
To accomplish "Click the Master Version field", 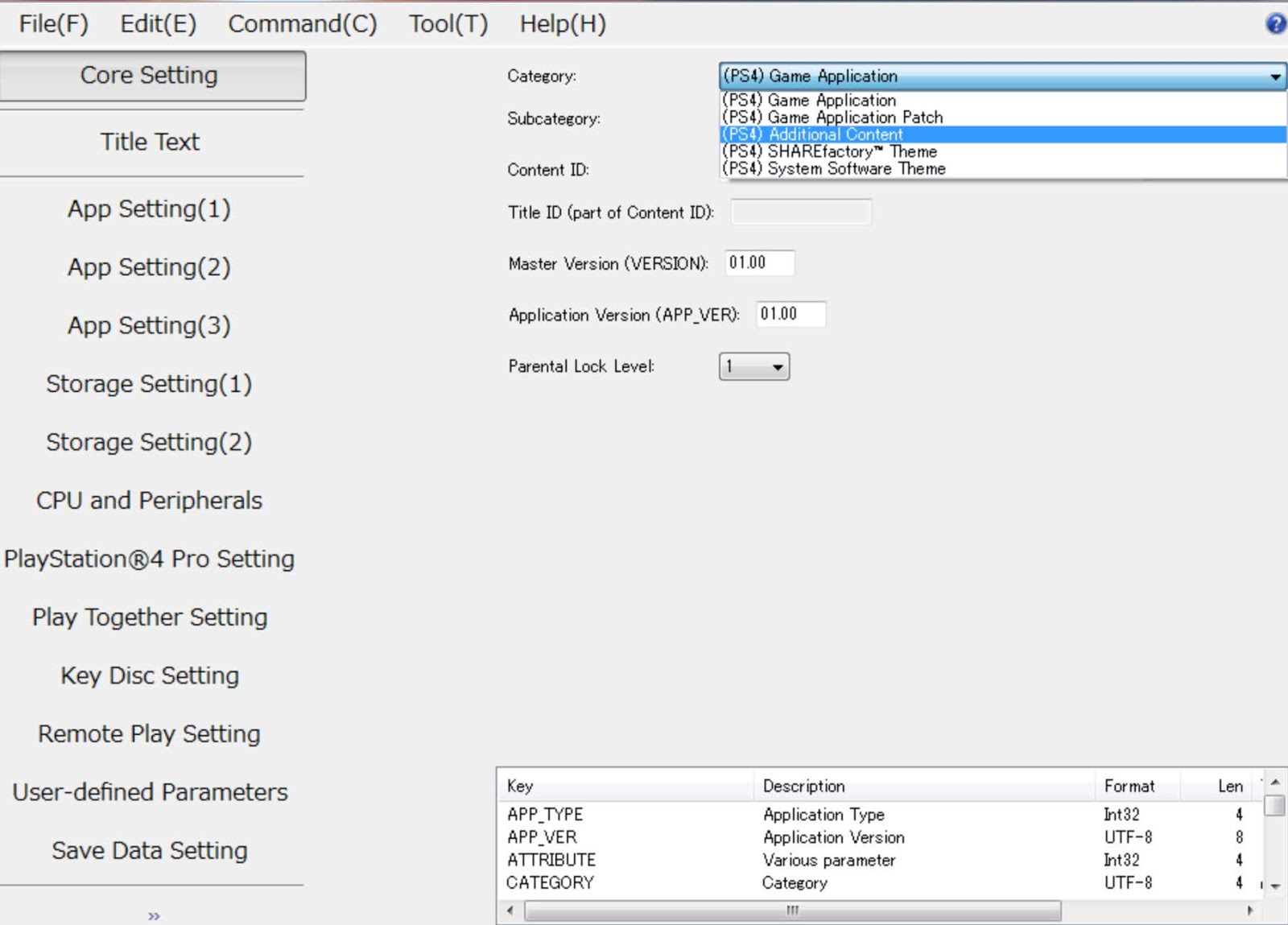I will [x=759, y=262].
